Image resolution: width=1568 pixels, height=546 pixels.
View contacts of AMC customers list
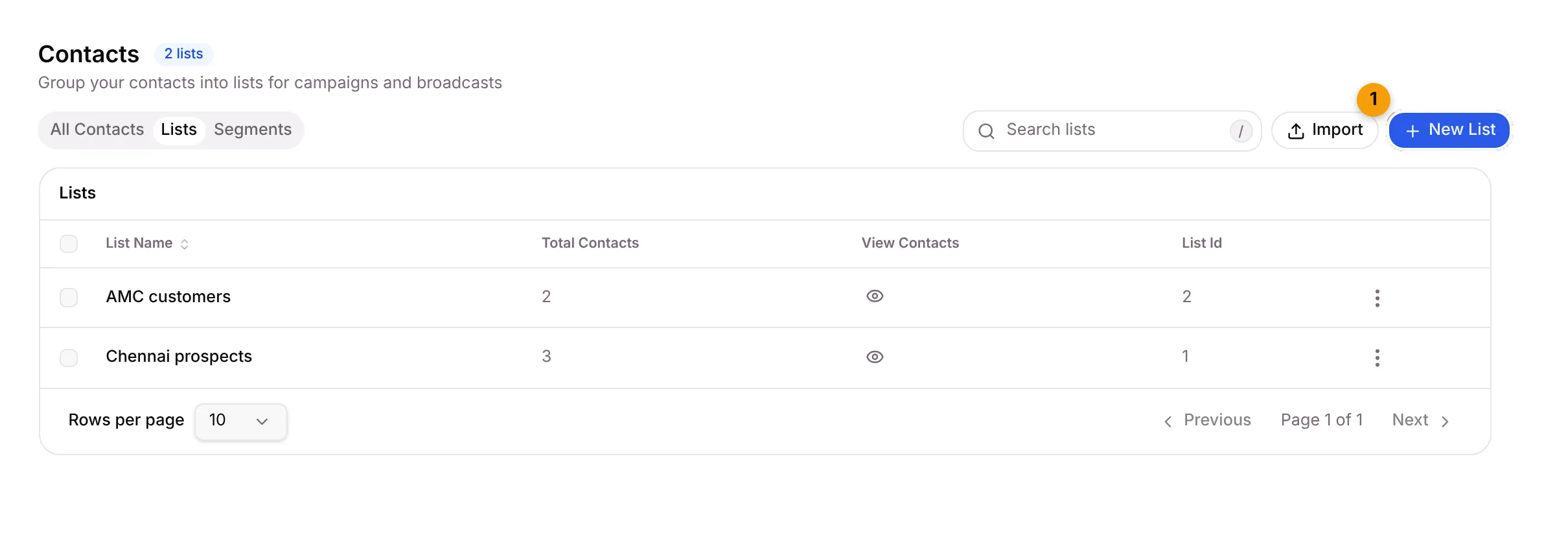875,296
